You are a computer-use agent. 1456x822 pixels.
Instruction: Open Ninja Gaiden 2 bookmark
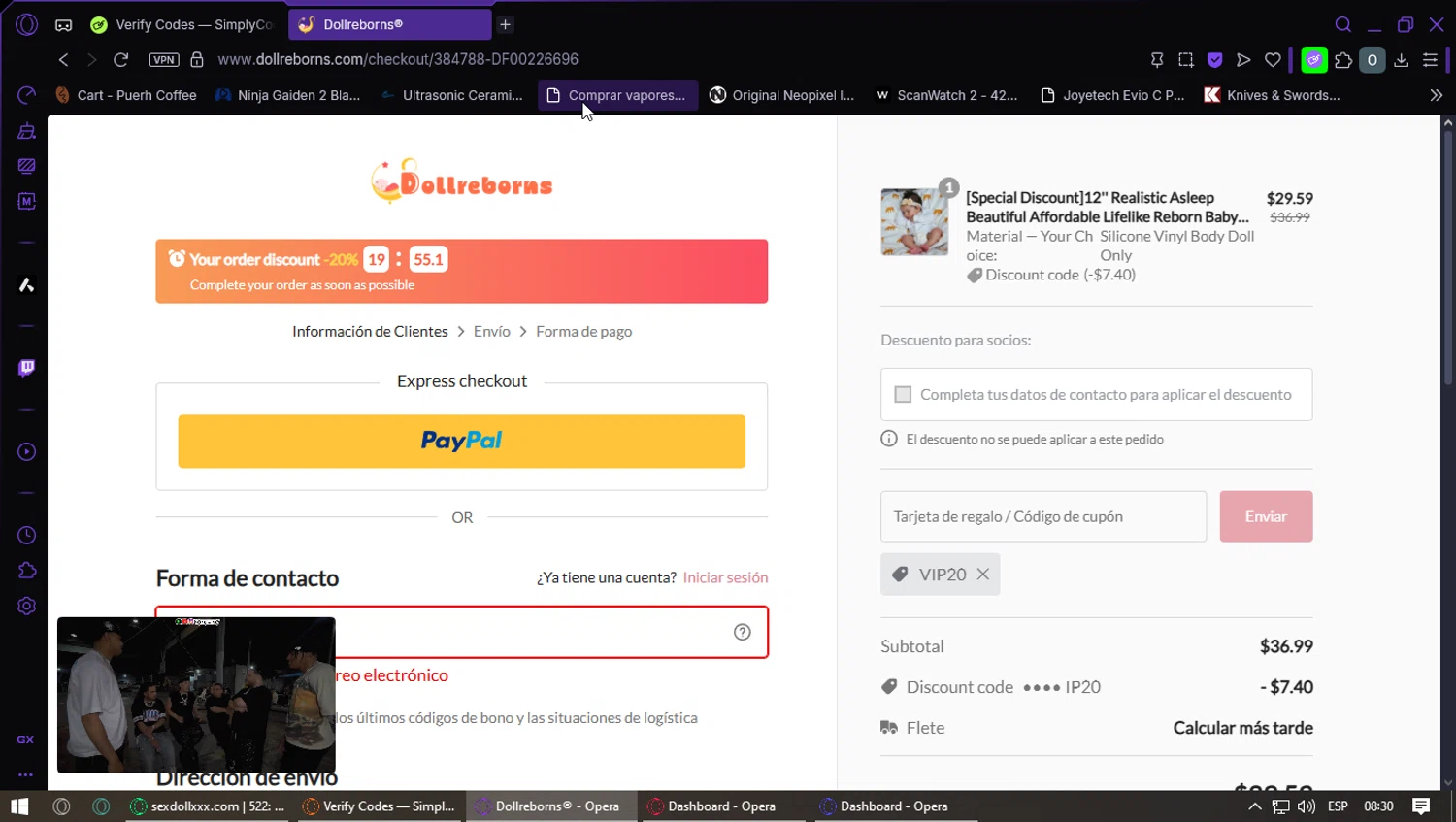click(287, 95)
